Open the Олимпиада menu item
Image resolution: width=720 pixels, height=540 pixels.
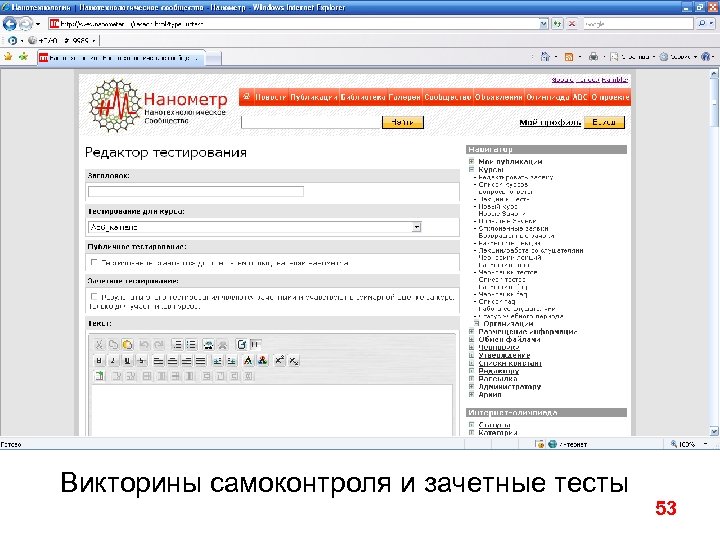pos(548,97)
